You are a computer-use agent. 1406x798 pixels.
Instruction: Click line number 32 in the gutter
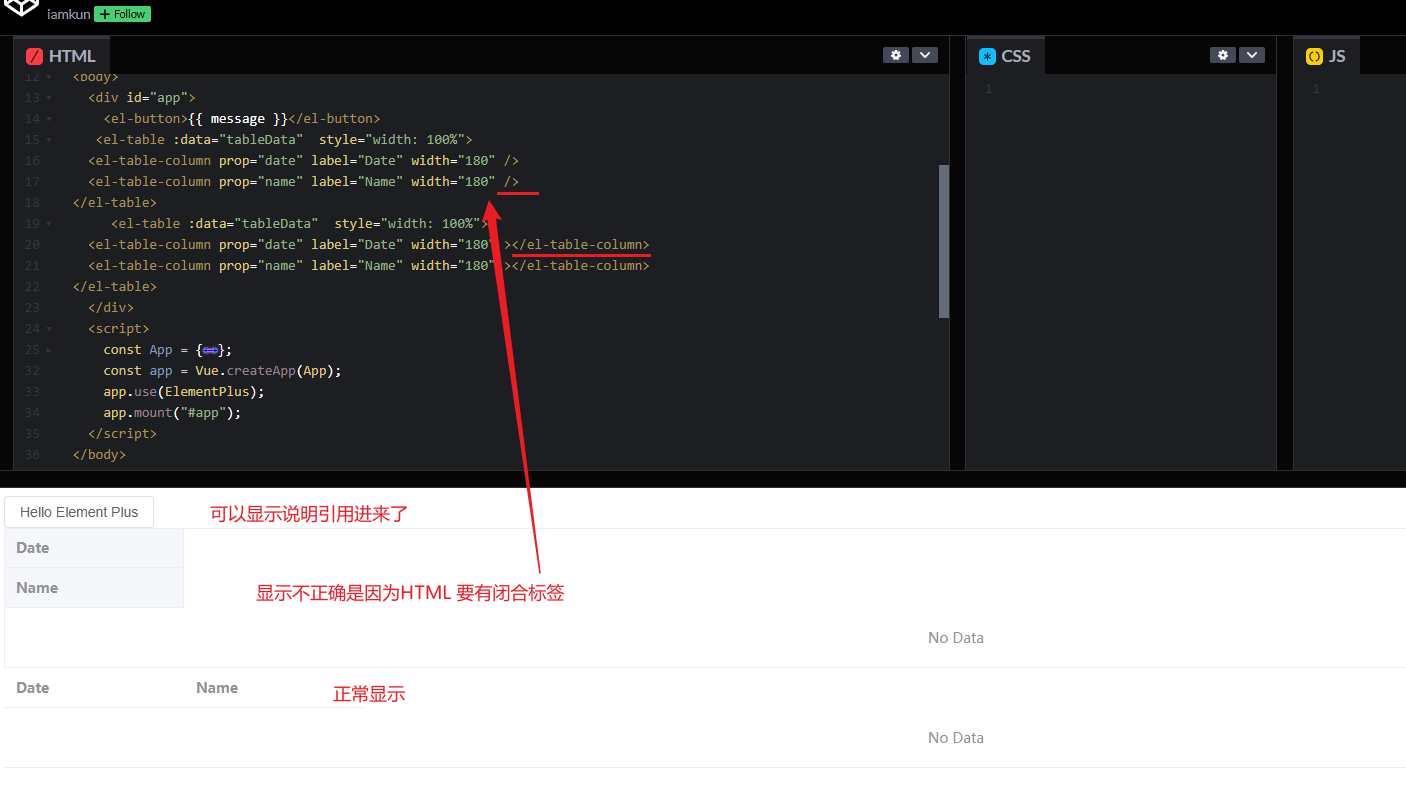tap(32, 371)
